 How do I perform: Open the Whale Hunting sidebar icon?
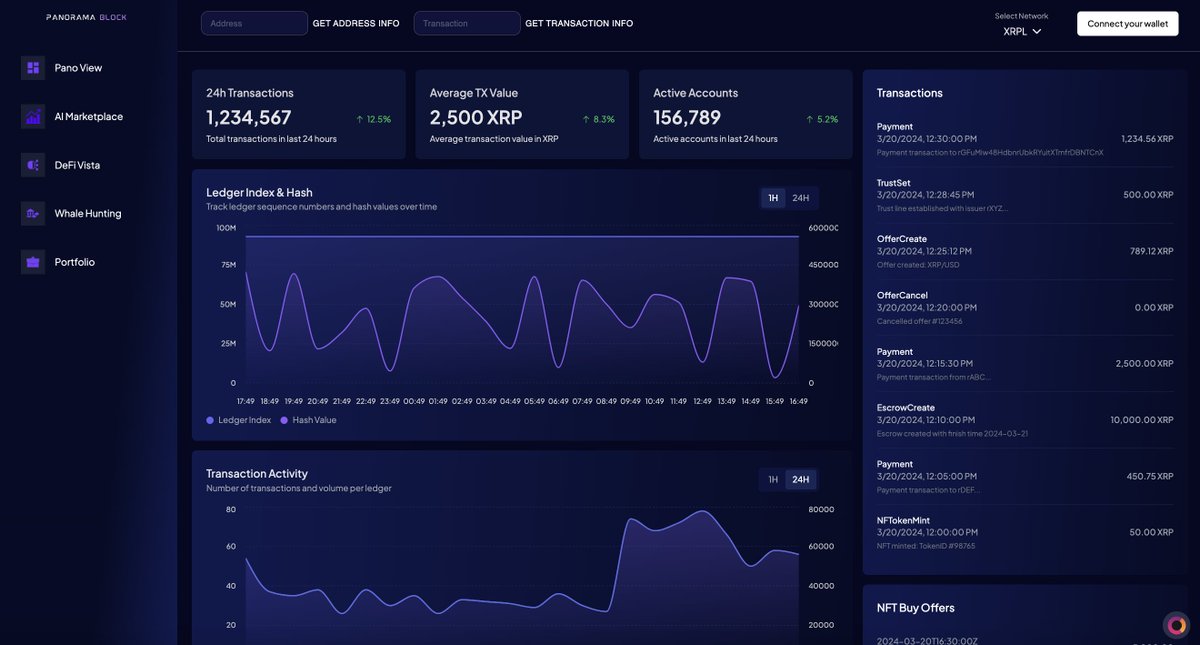33,213
